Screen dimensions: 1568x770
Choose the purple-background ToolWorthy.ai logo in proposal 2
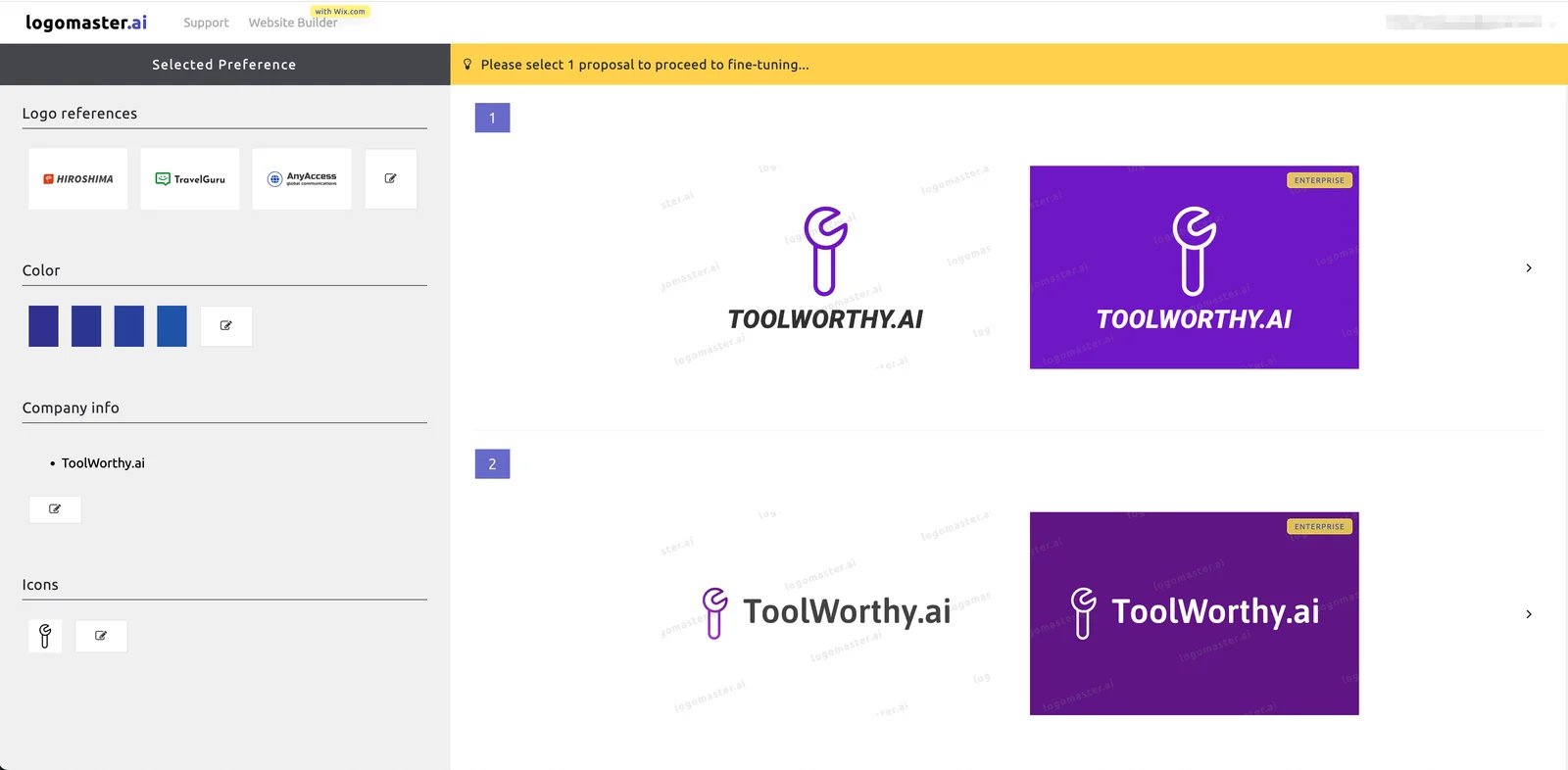tap(1195, 613)
